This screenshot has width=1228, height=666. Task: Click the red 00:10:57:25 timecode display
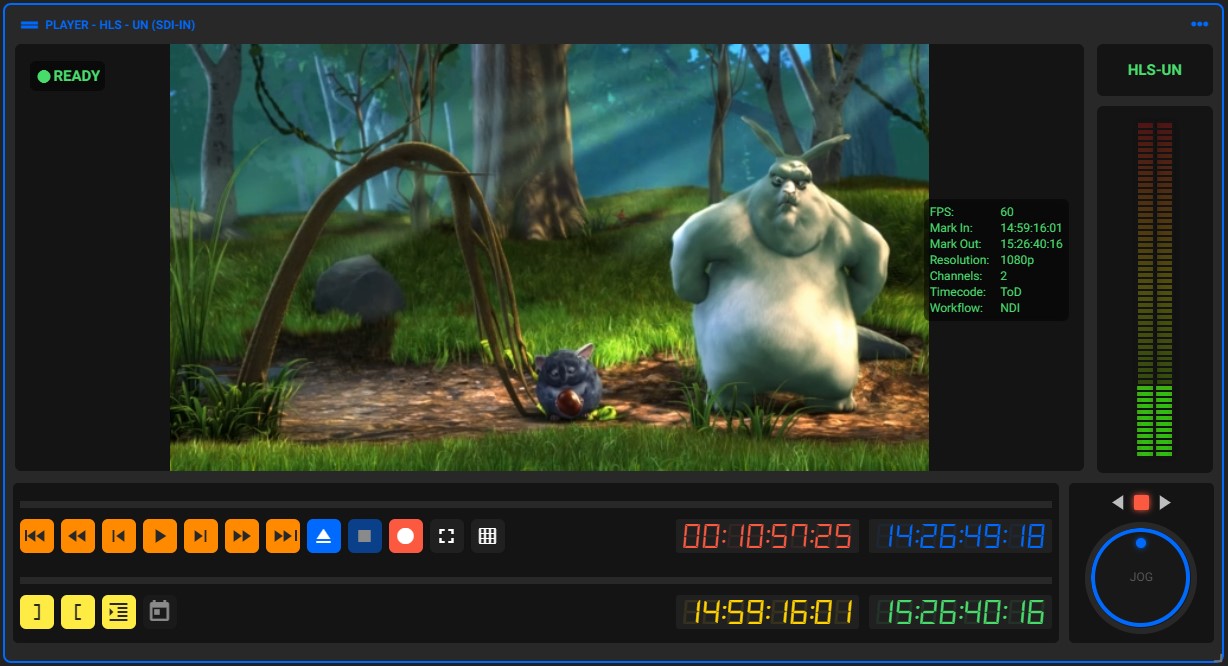click(767, 536)
